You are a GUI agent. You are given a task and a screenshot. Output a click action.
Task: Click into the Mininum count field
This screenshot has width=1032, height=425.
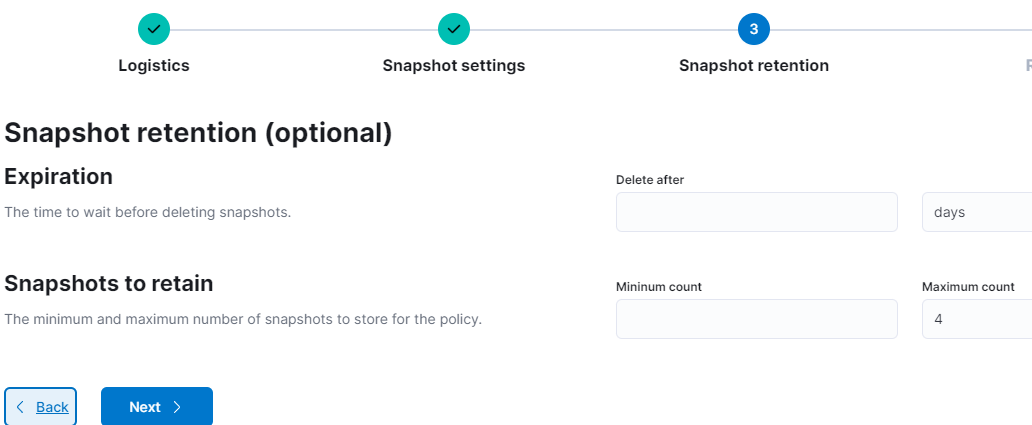tap(756, 319)
